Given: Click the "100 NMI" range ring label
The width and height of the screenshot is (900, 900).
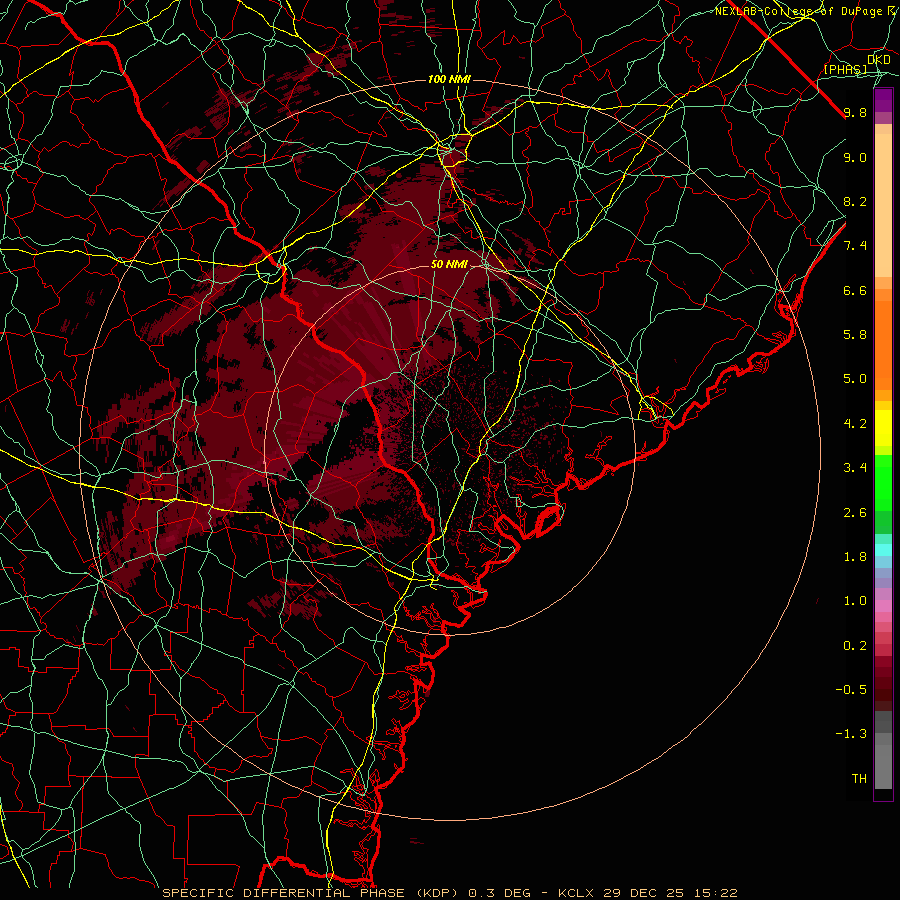Looking at the screenshot, I should pos(449,79).
